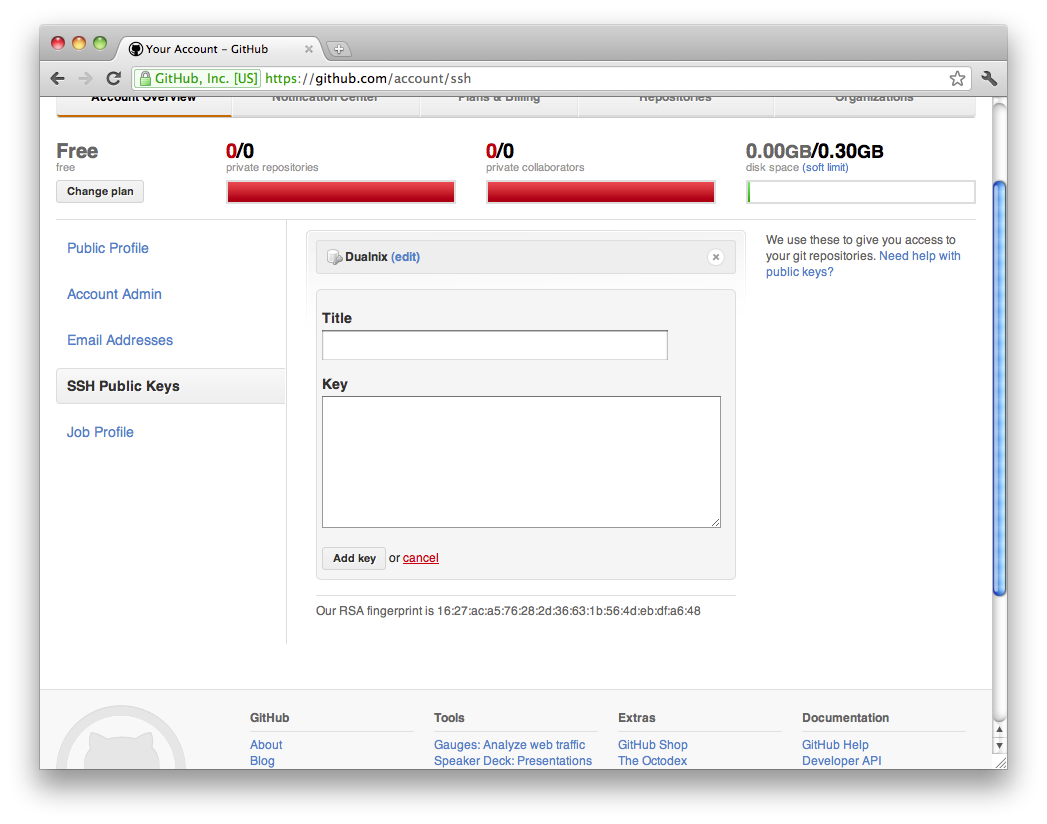Reload the page with the refresh icon

pos(114,78)
